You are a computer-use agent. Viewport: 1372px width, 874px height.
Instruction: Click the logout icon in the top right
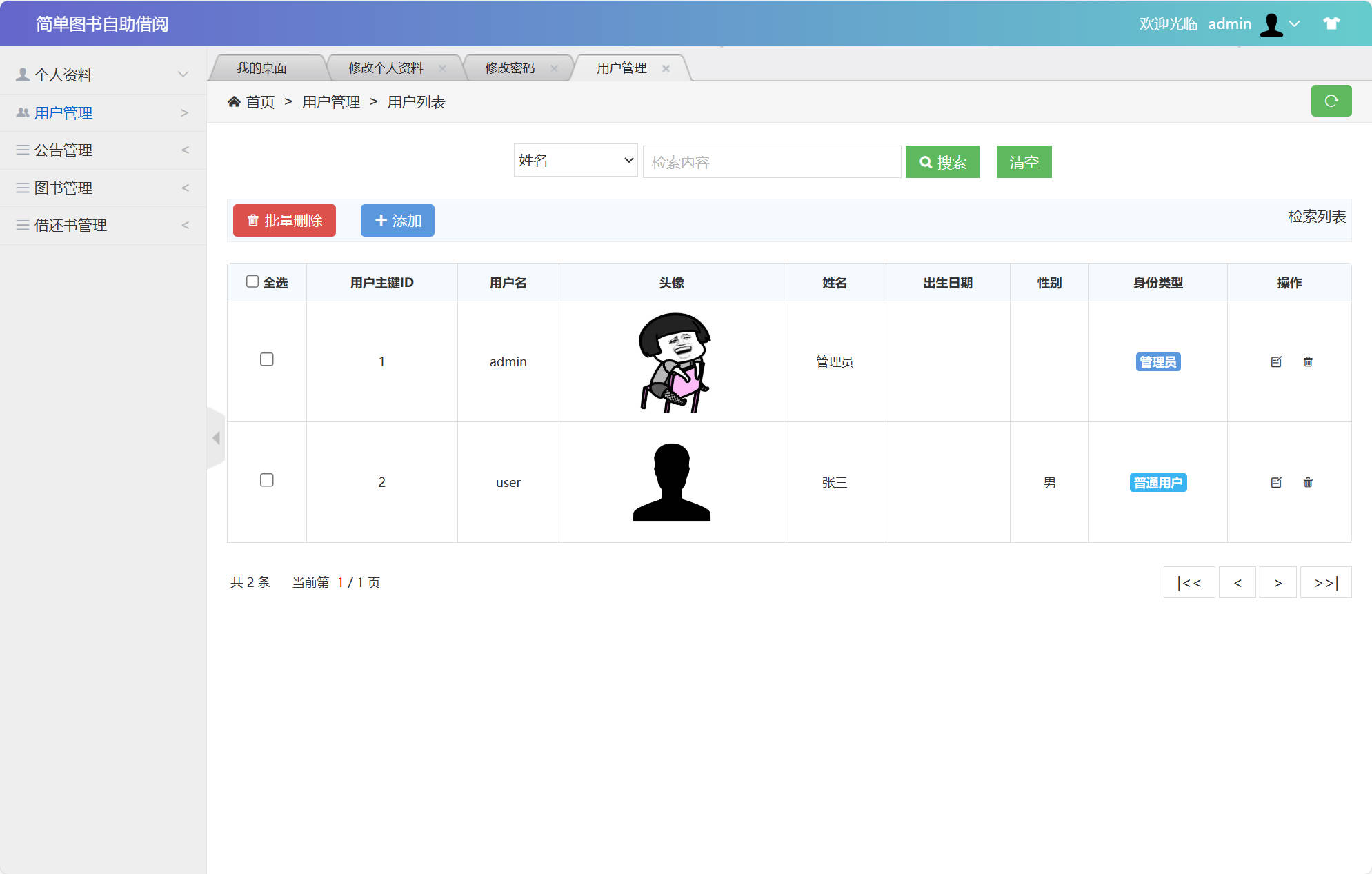click(x=1331, y=23)
